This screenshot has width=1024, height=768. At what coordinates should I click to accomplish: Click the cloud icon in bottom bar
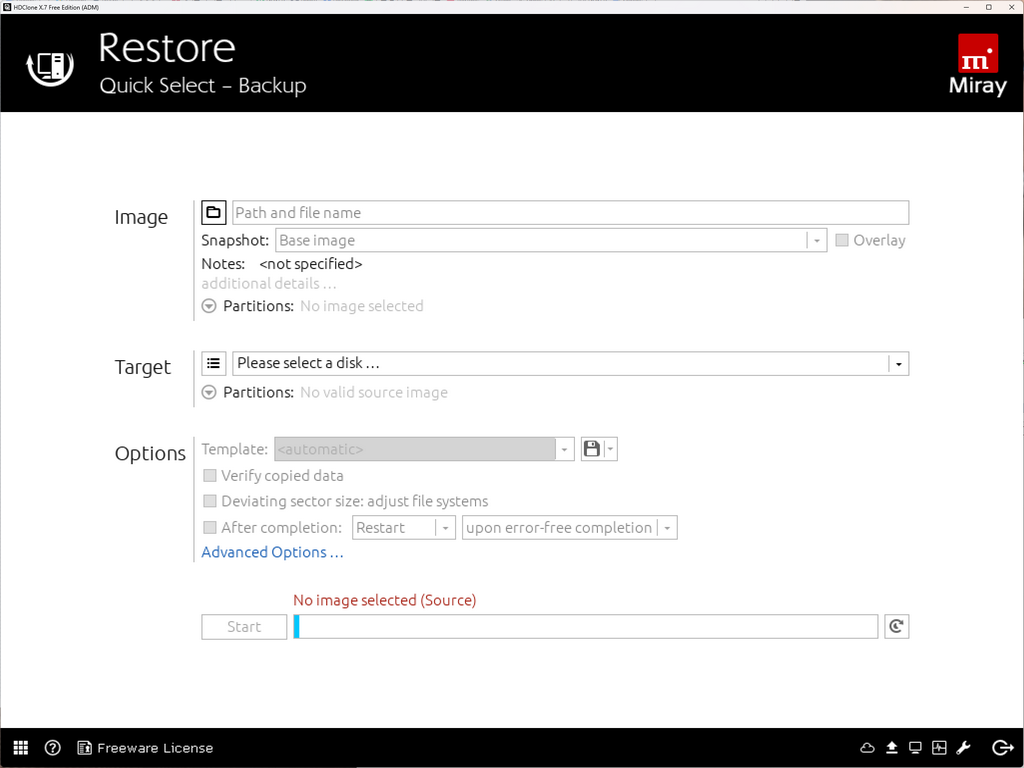tap(867, 748)
